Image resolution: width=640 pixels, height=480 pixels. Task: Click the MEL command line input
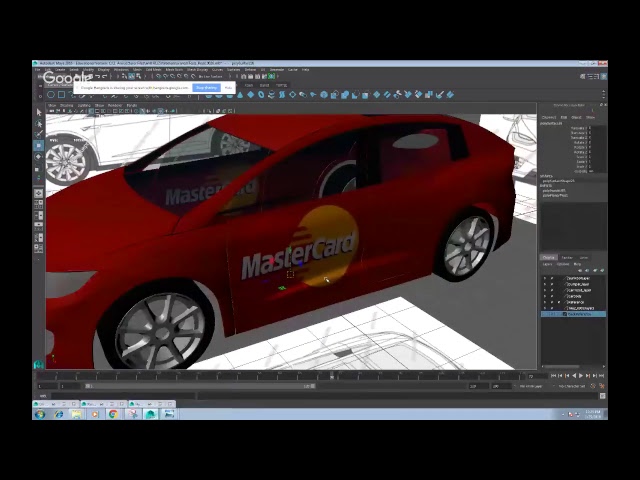click(122, 396)
